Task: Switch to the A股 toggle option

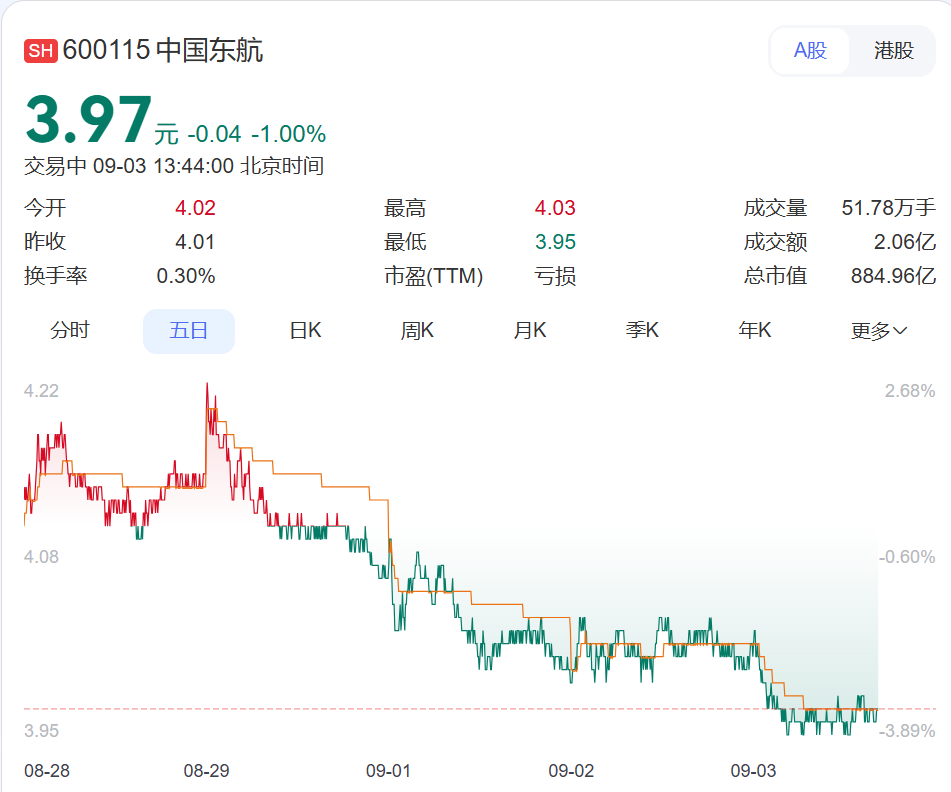Action: point(810,51)
